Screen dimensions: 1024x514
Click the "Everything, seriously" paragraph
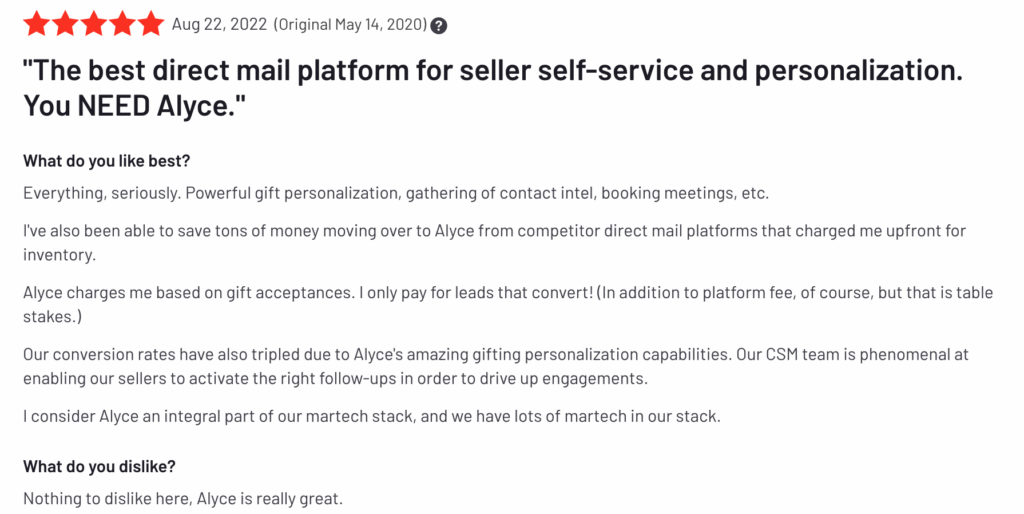coord(395,193)
